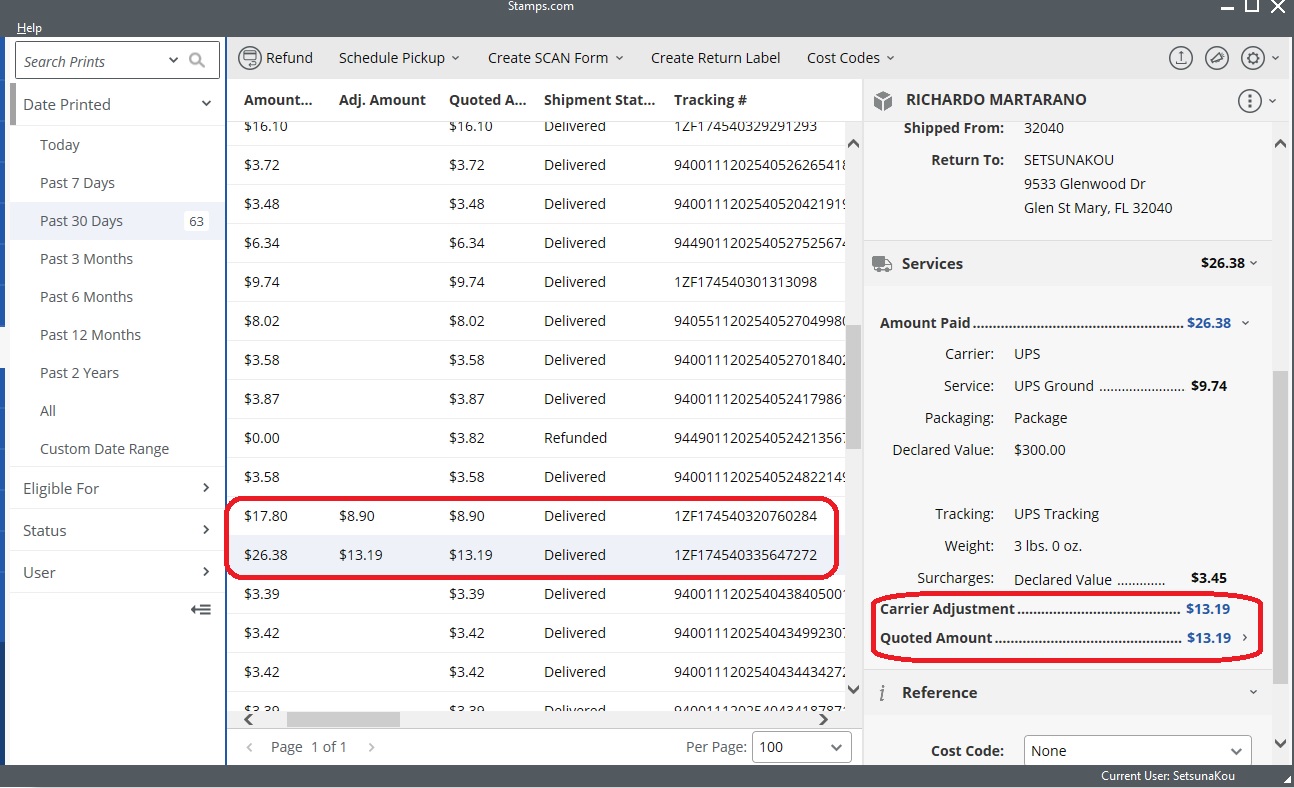Expand the Status filter section
Image resolution: width=1294 pixels, height=788 pixels.
point(116,530)
